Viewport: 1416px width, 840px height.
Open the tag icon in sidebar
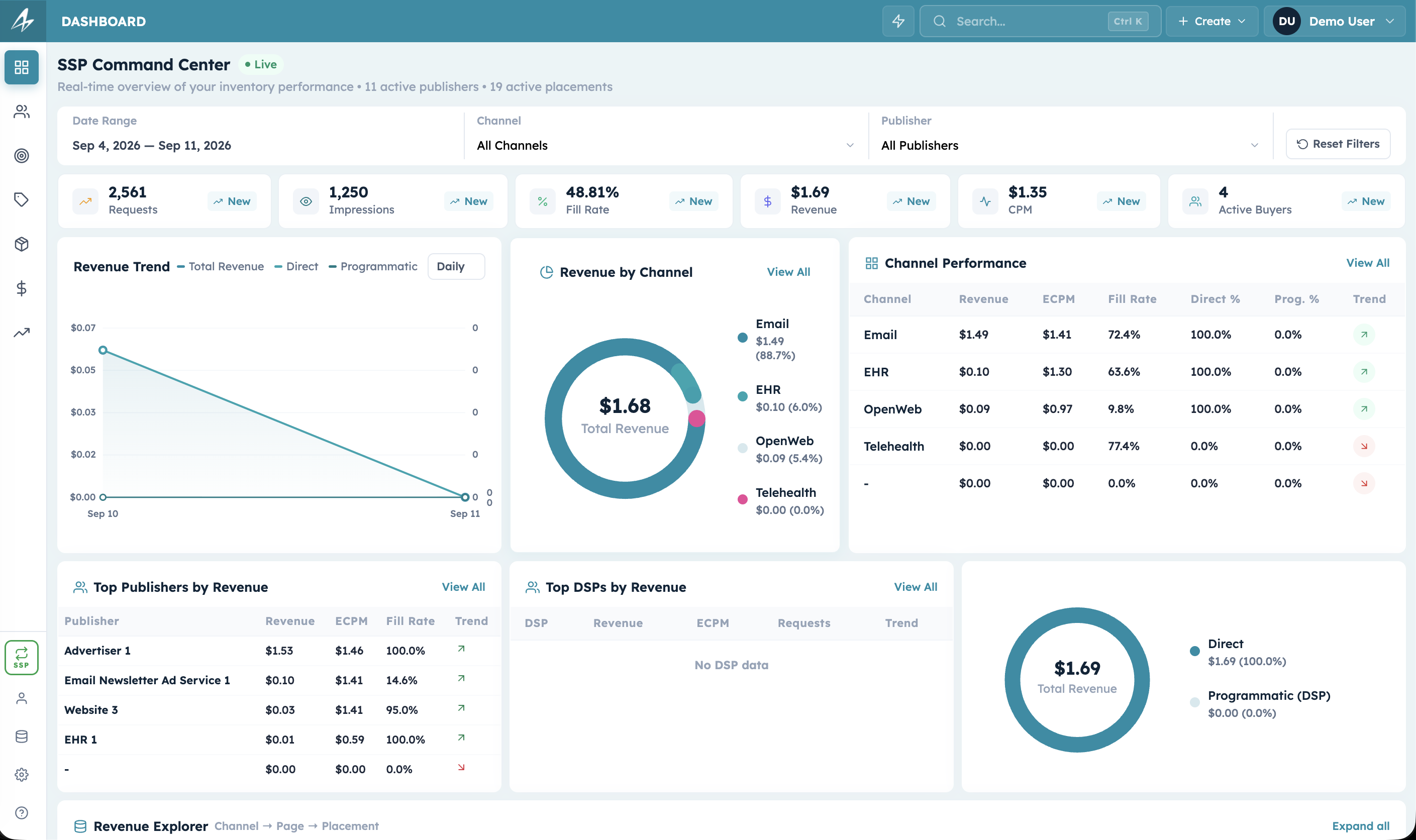point(22,200)
